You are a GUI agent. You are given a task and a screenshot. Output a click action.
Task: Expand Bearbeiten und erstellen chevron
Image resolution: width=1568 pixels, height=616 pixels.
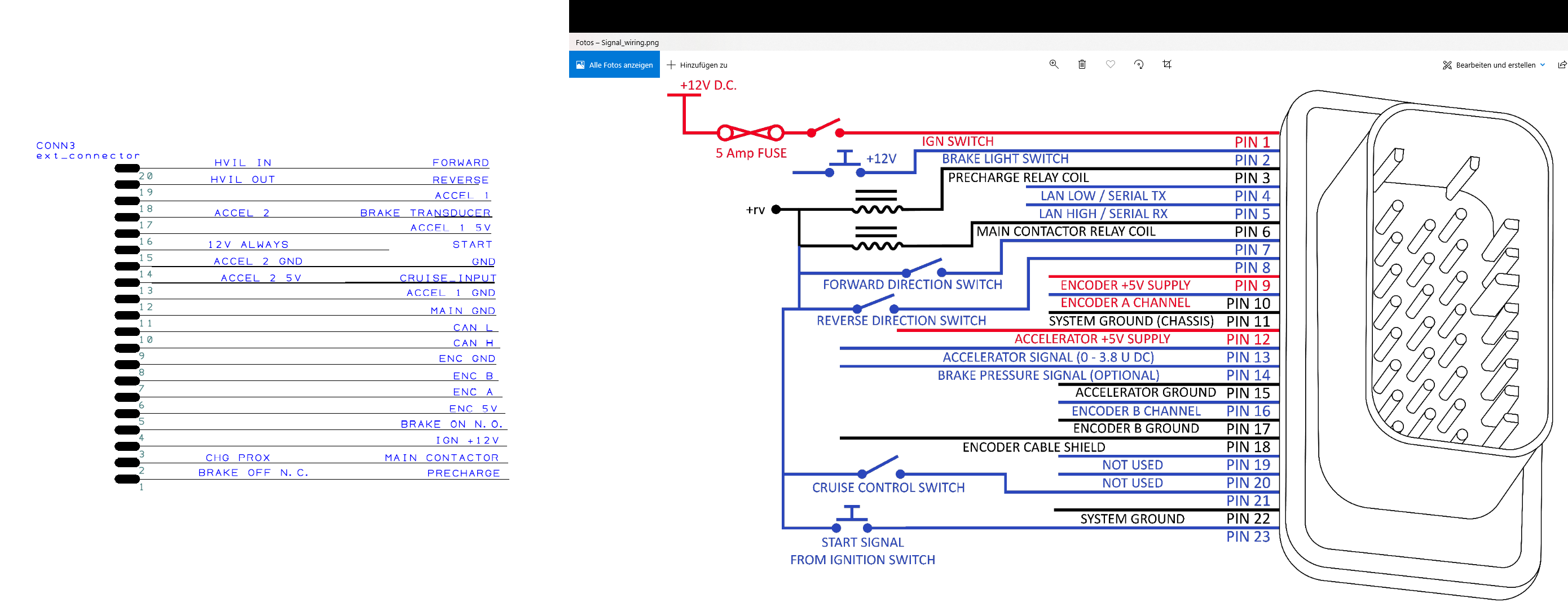point(1543,65)
